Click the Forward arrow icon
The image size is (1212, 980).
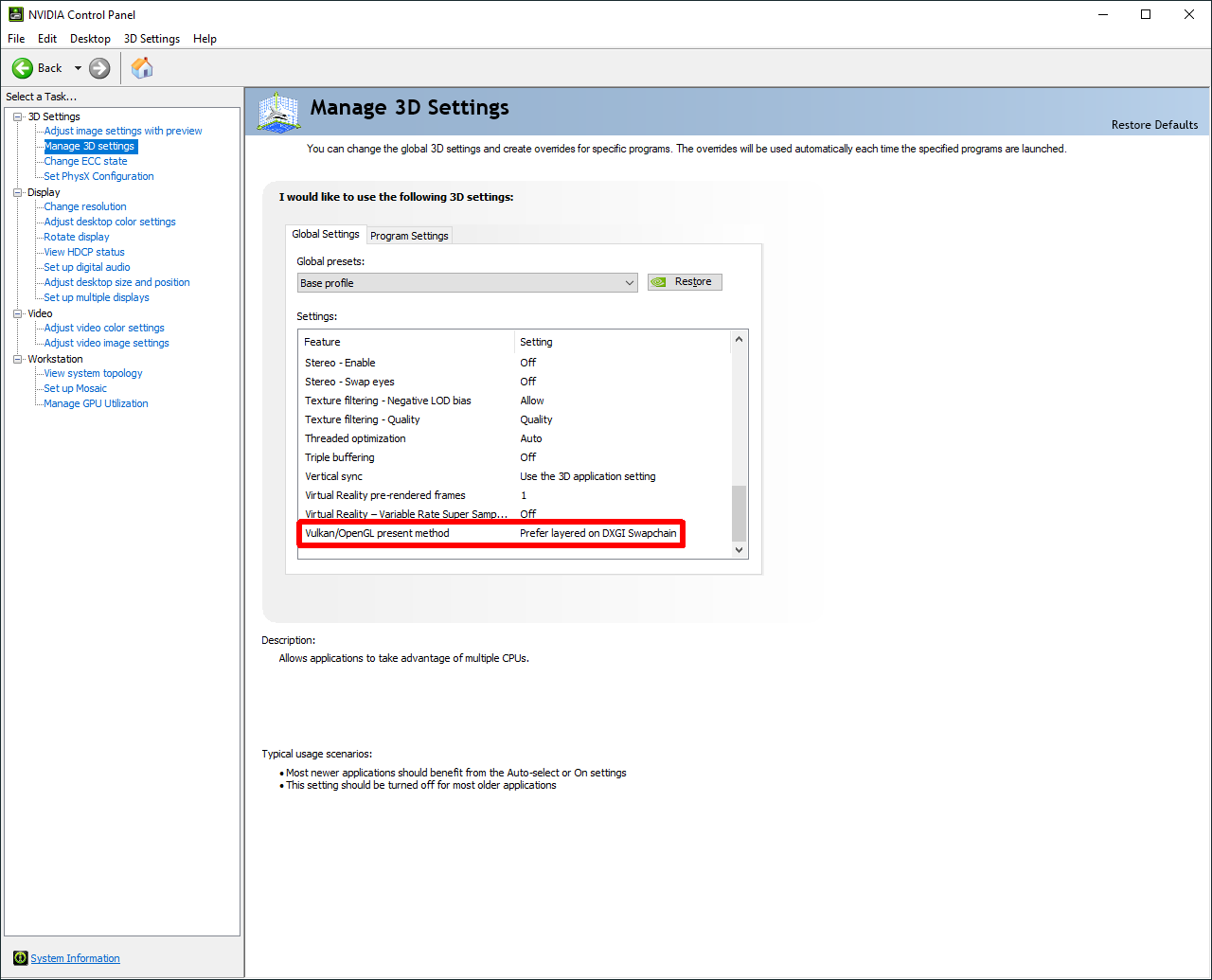pos(99,68)
